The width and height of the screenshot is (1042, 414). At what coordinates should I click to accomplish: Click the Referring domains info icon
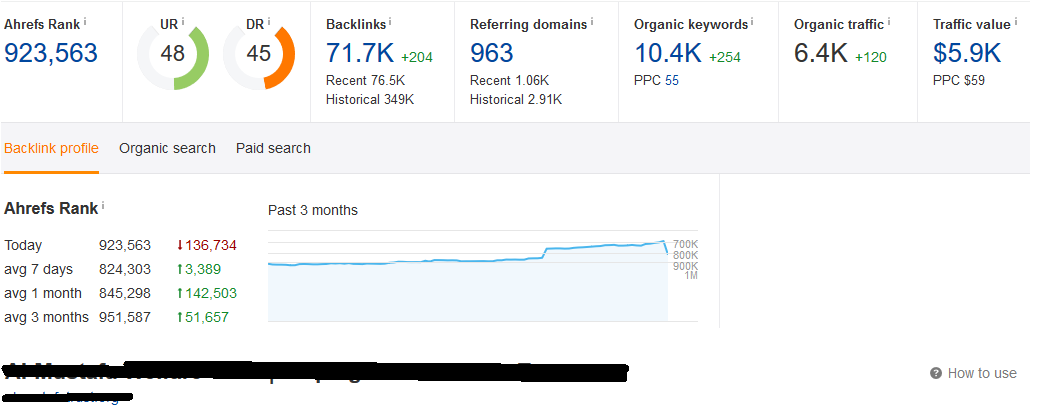tap(592, 20)
